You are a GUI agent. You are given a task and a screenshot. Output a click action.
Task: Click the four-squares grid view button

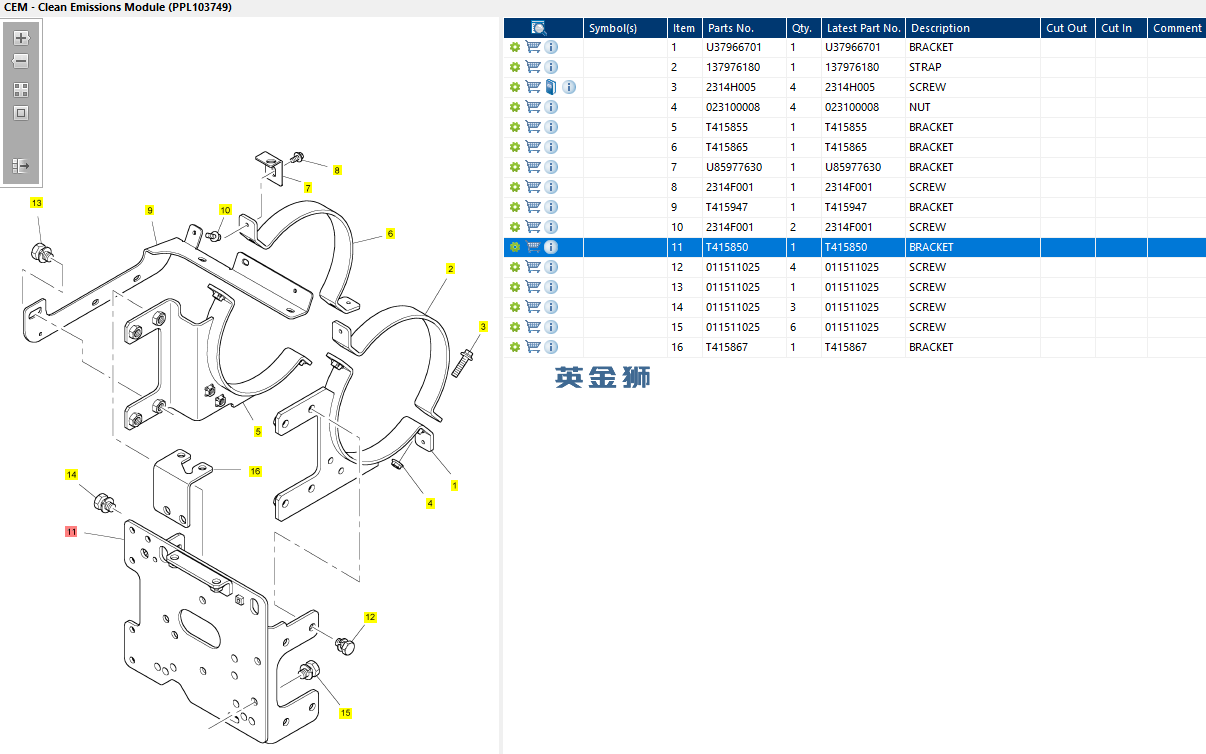[x=21, y=89]
